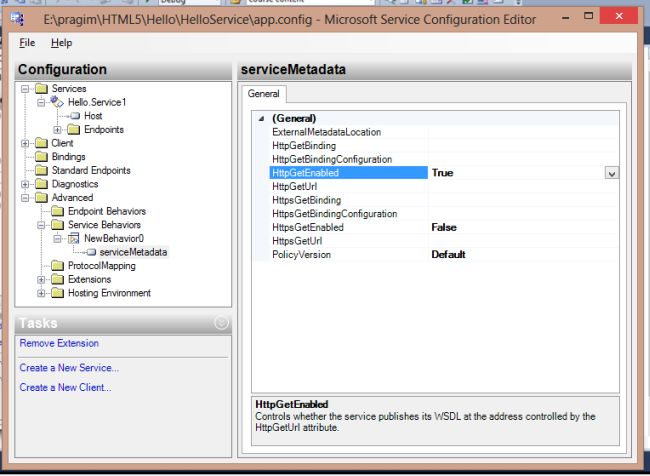Collapse the Services tree node

click(x=25, y=89)
